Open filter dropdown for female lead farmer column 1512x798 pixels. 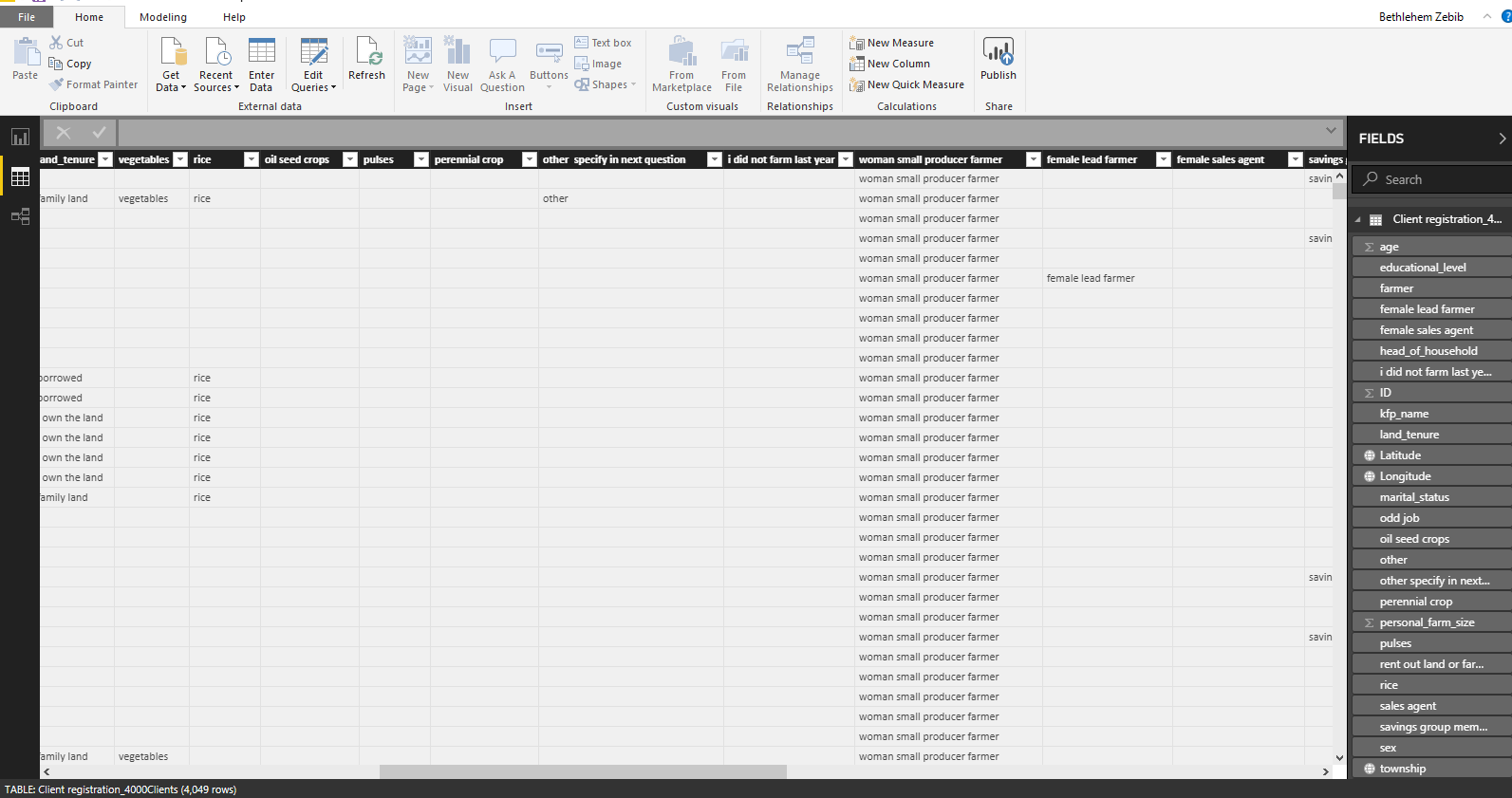[1164, 159]
